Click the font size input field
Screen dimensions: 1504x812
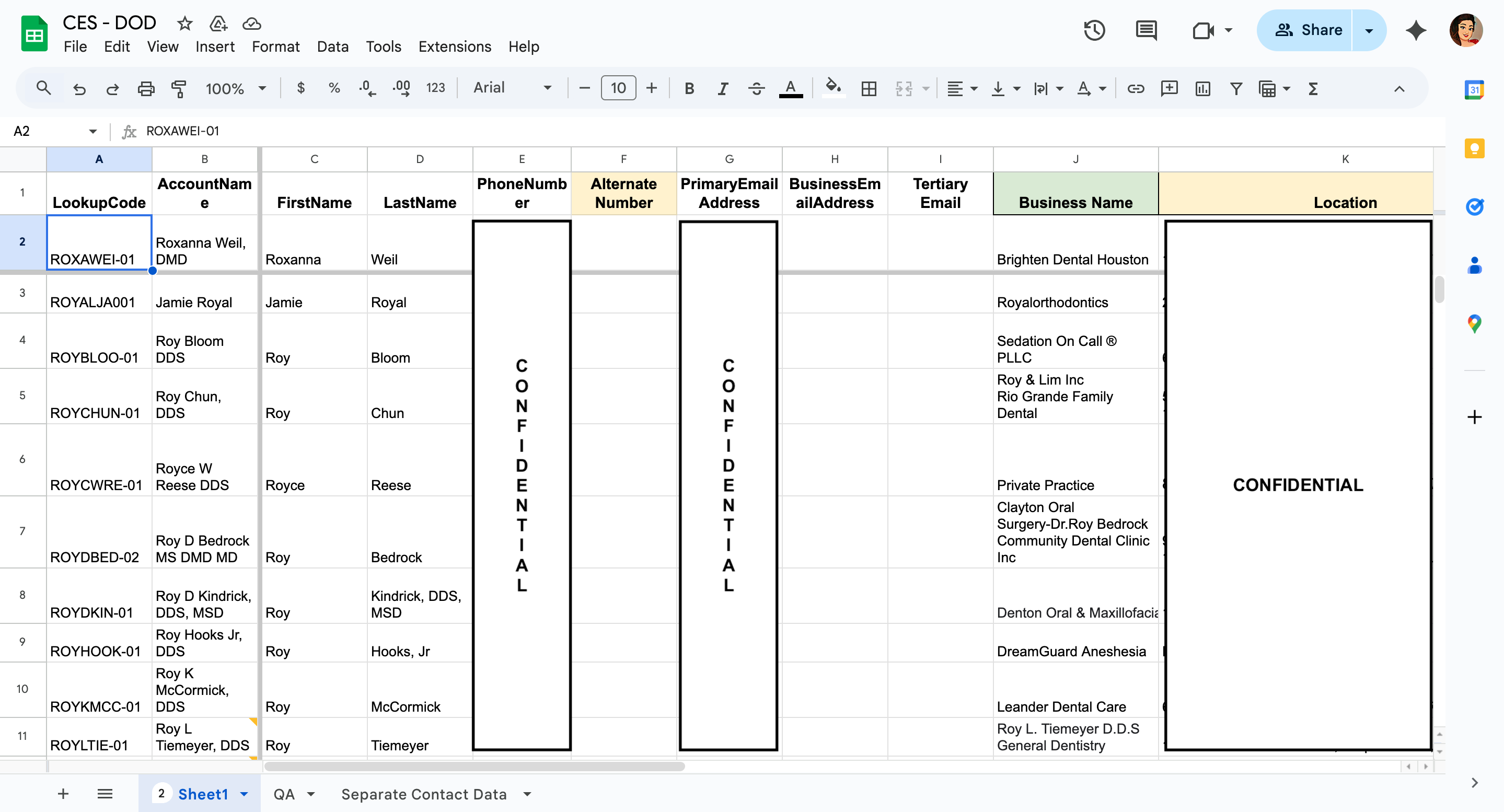[618, 88]
